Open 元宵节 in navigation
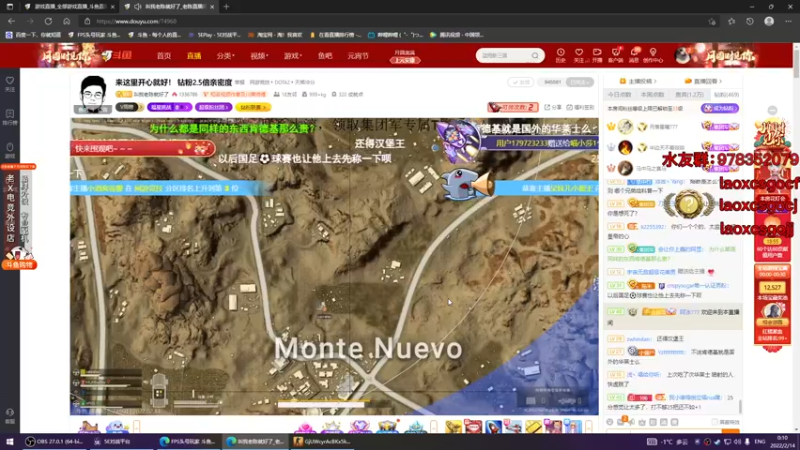 (x=358, y=56)
